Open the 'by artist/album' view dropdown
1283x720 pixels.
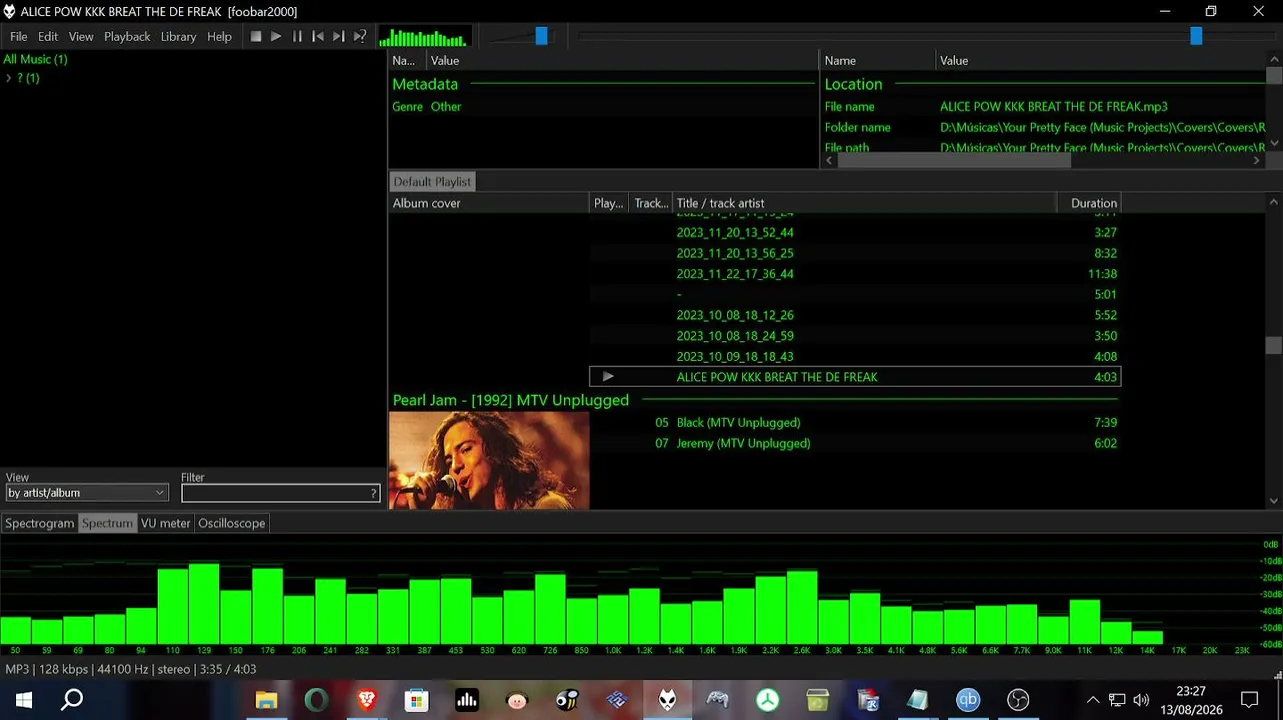click(x=86, y=493)
